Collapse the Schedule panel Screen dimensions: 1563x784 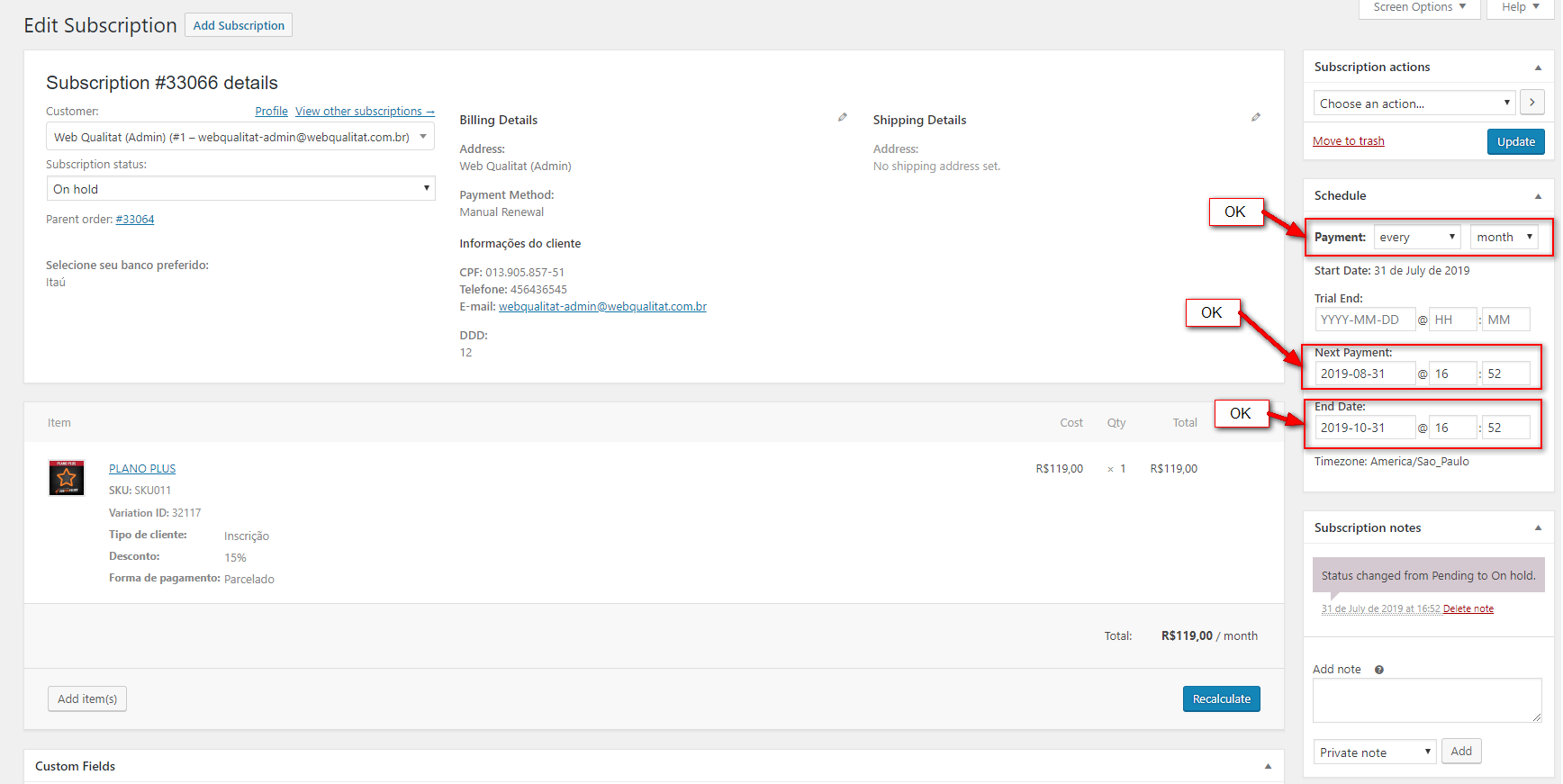tap(1538, 196)
